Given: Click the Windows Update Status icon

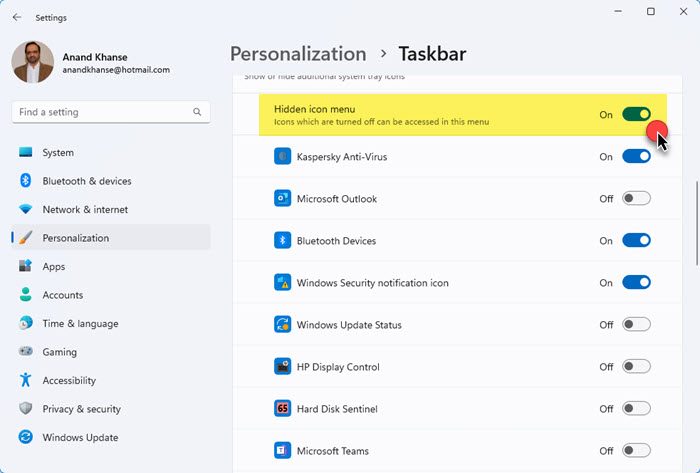Looking at the screenshot, I should point(283,324).
